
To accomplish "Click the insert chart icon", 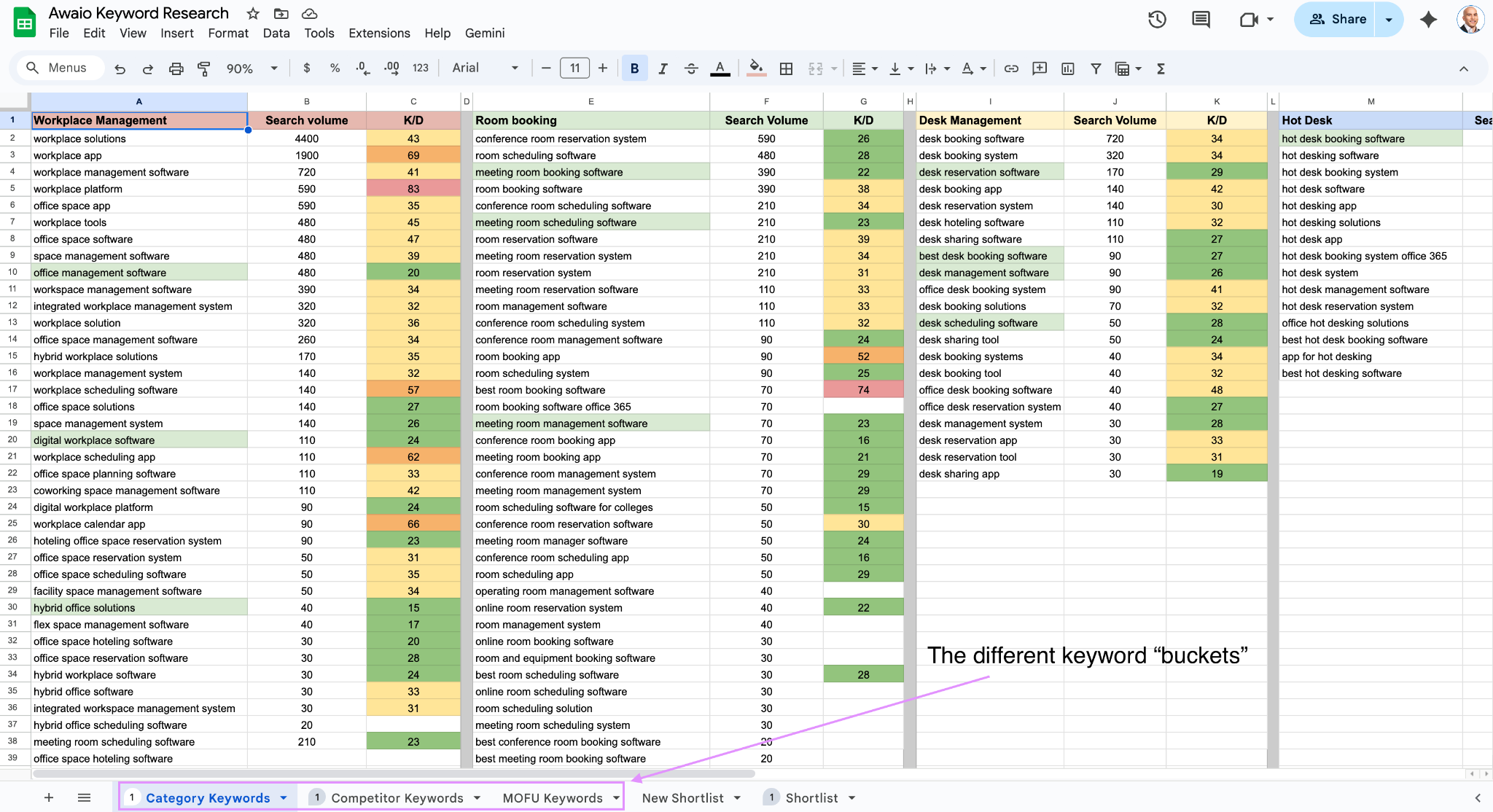I will (x=1068, y=69).
